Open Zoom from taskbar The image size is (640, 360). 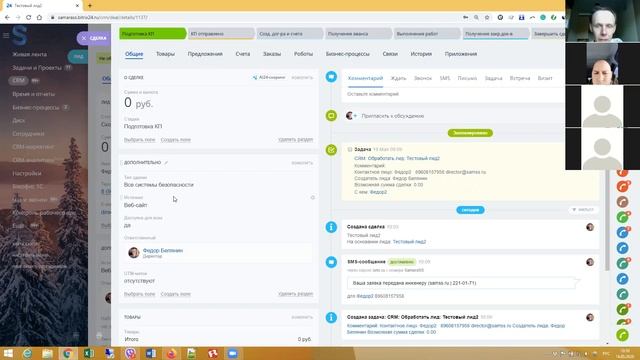(233, 353)
